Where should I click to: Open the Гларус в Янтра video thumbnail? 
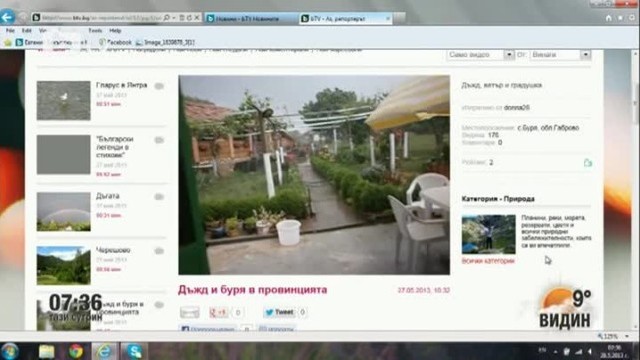64,100
